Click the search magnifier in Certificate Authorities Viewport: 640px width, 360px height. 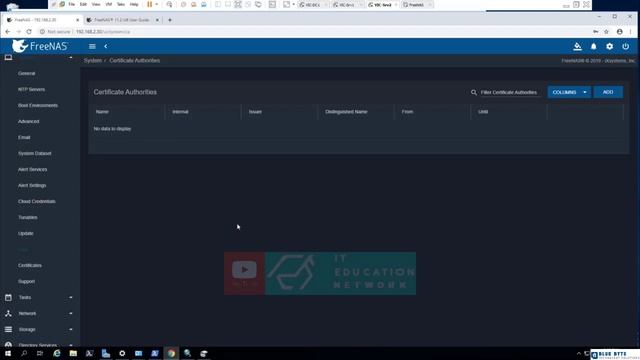point(474,92)
